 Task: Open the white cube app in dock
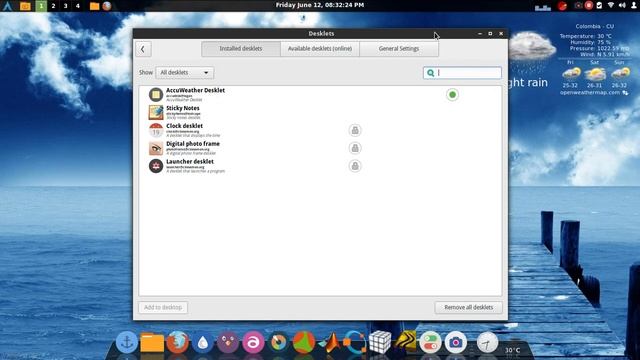[x=380, y=342]
